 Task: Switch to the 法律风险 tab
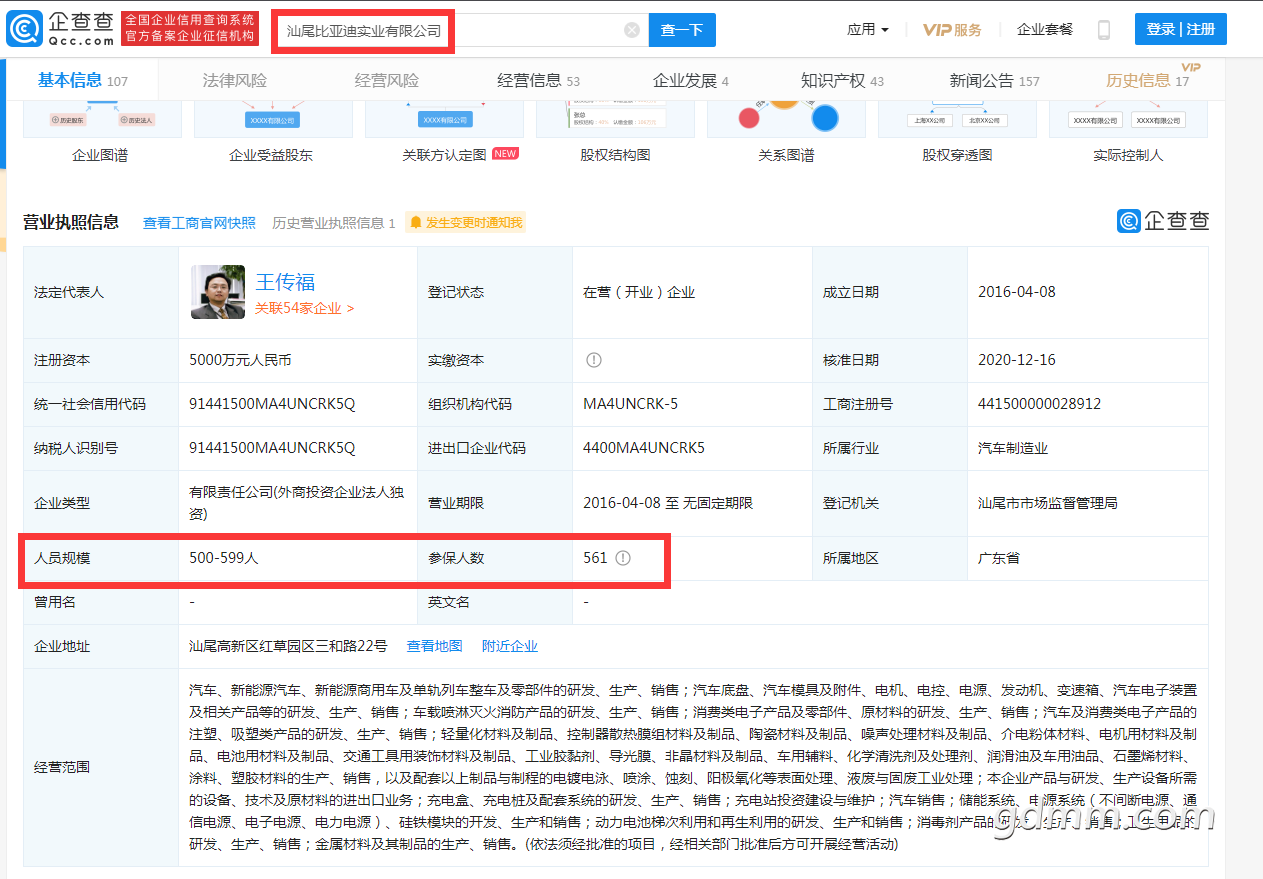pyautogui.click(x=235, y=81)
